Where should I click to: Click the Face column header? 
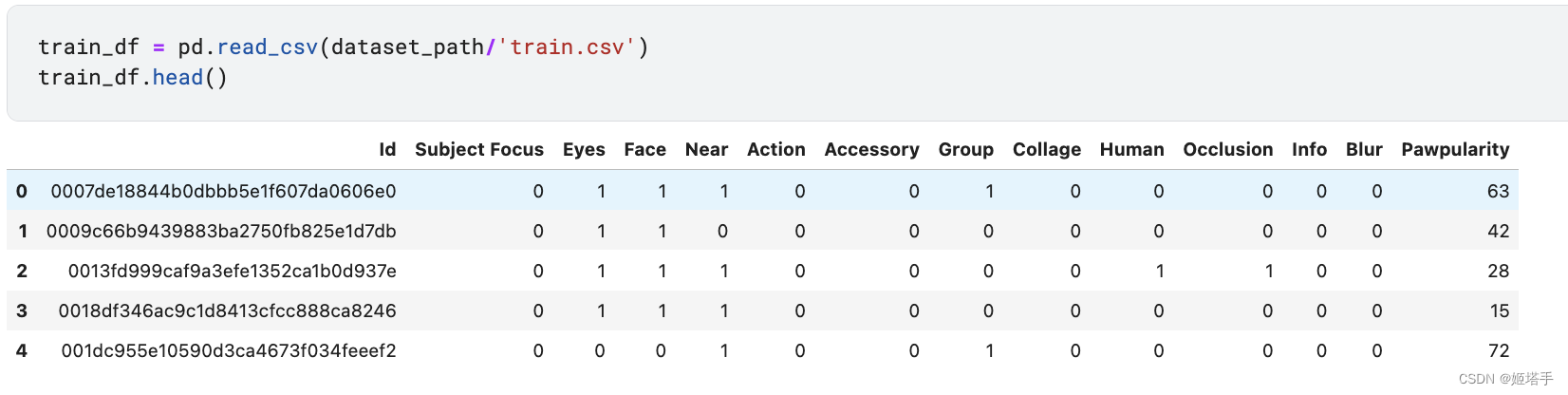point(644,150)
